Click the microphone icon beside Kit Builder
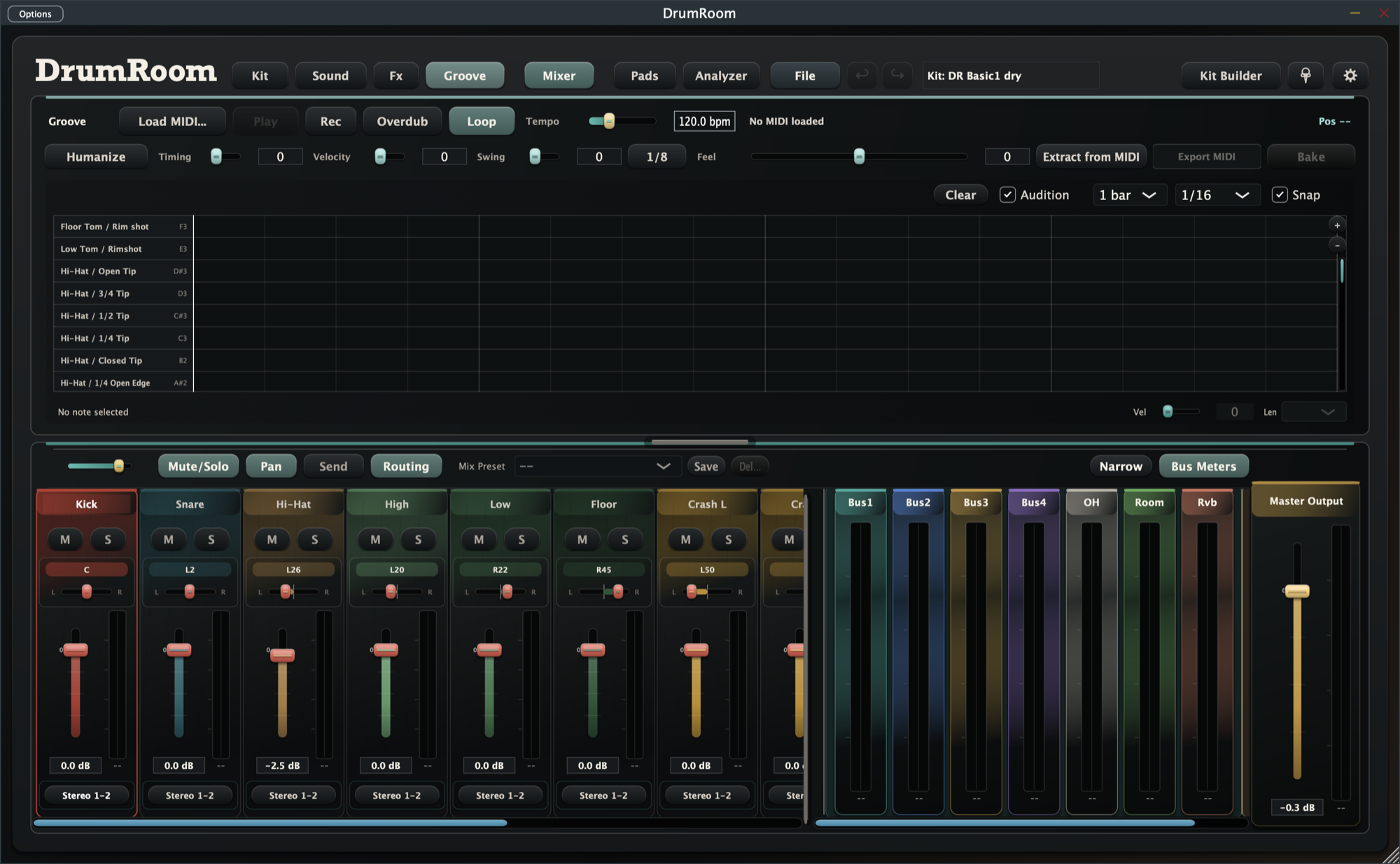This screenshot has height=864, width=1400. pyautogui.click(x=1305, y=76)
